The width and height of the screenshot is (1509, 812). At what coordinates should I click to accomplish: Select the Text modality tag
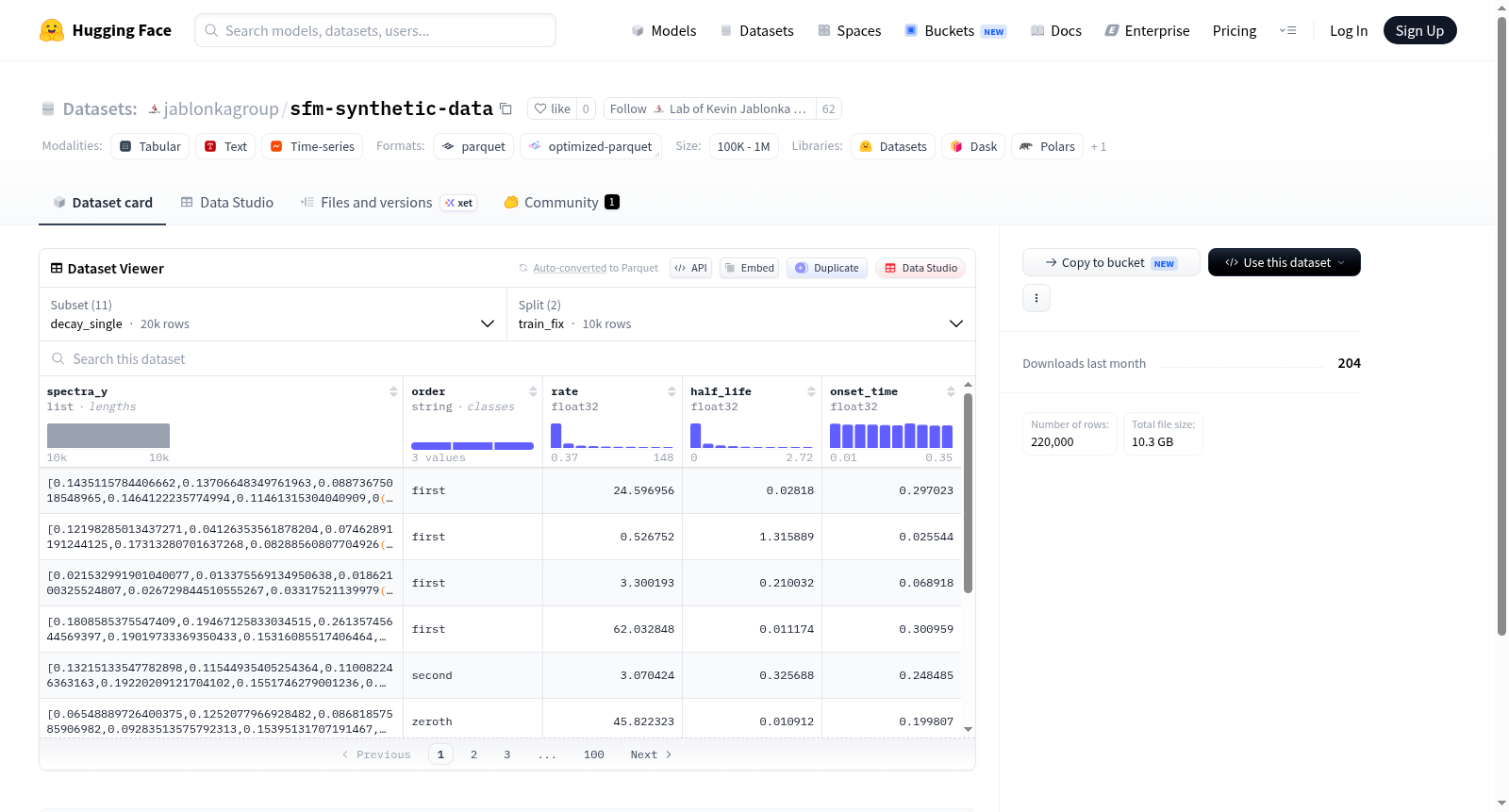point(225,146)
